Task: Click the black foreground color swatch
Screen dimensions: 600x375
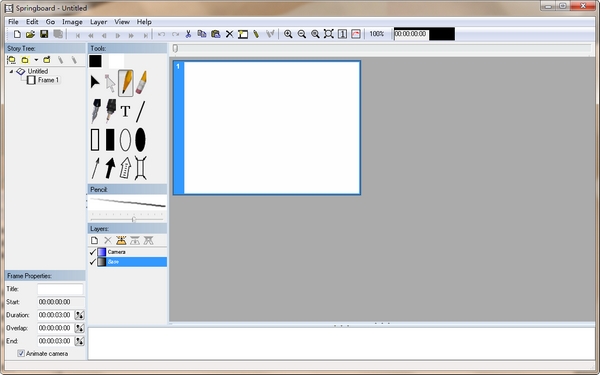Action: click(x=95, y=61)
